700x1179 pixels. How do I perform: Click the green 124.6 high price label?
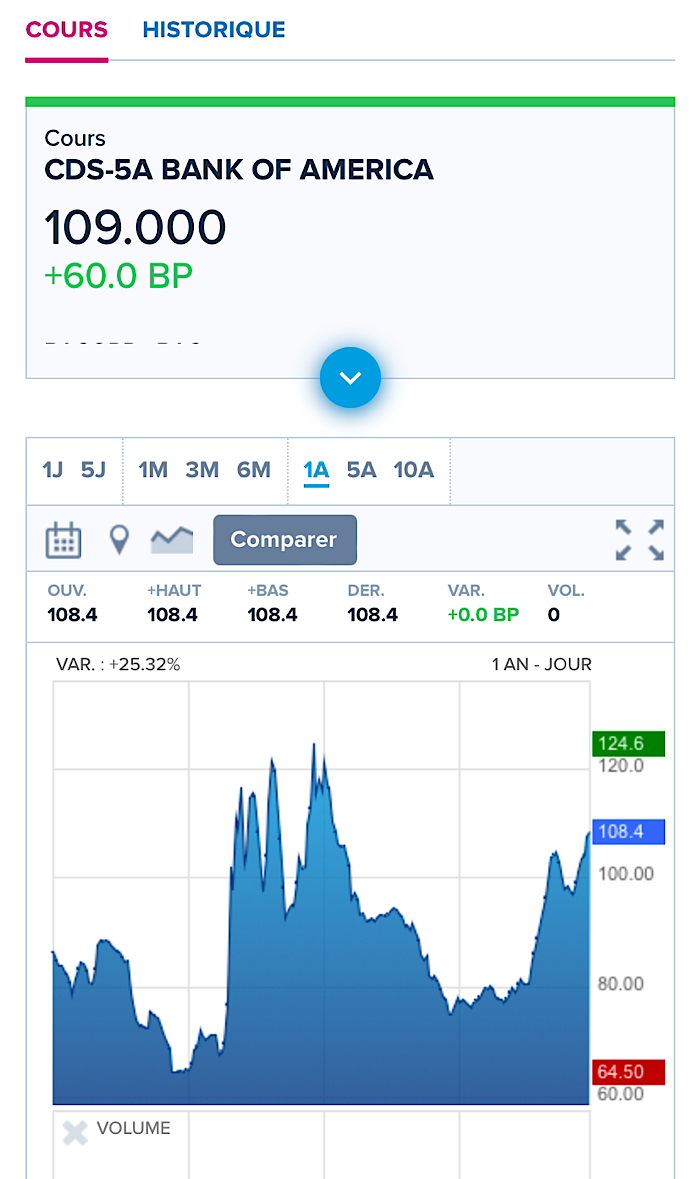coord(628,743)
